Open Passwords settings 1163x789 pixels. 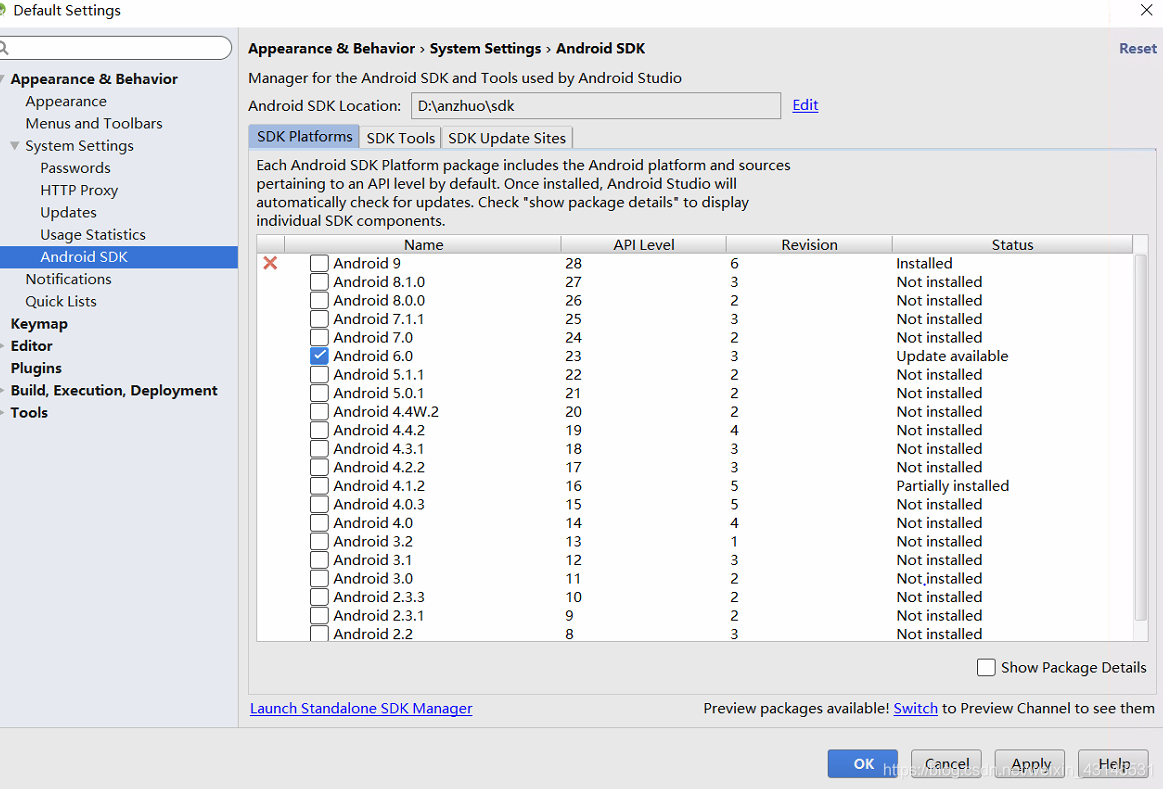pyautogui.click(x=75, y=168)
